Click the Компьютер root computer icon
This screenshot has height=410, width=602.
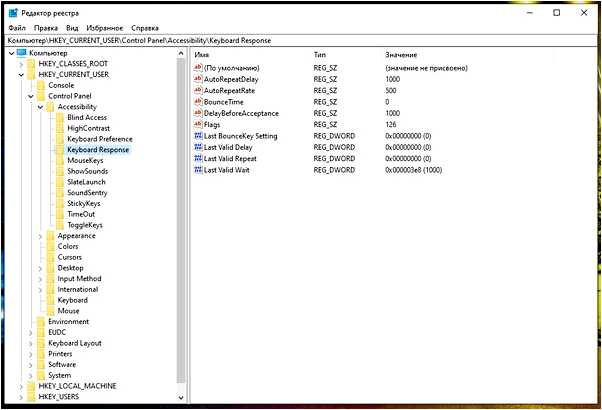(x=21, y=52)
